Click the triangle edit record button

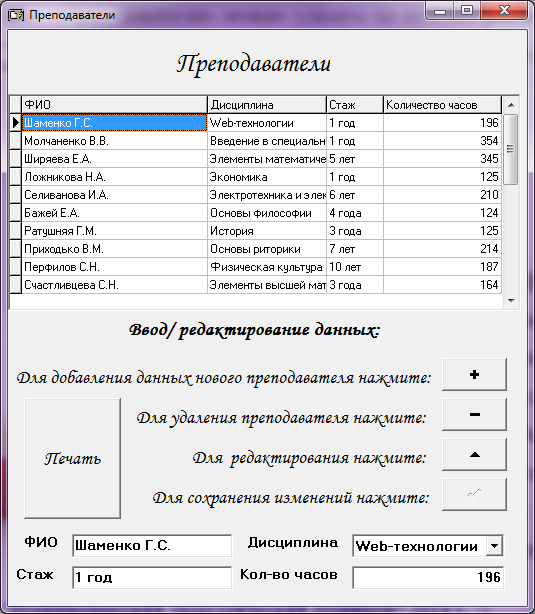[x=474, y=455]
